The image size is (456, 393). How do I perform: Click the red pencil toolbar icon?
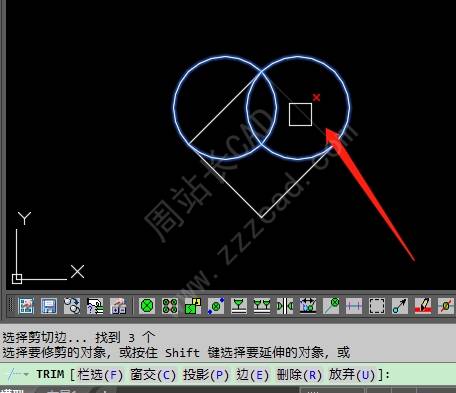(x=423, y=306)
